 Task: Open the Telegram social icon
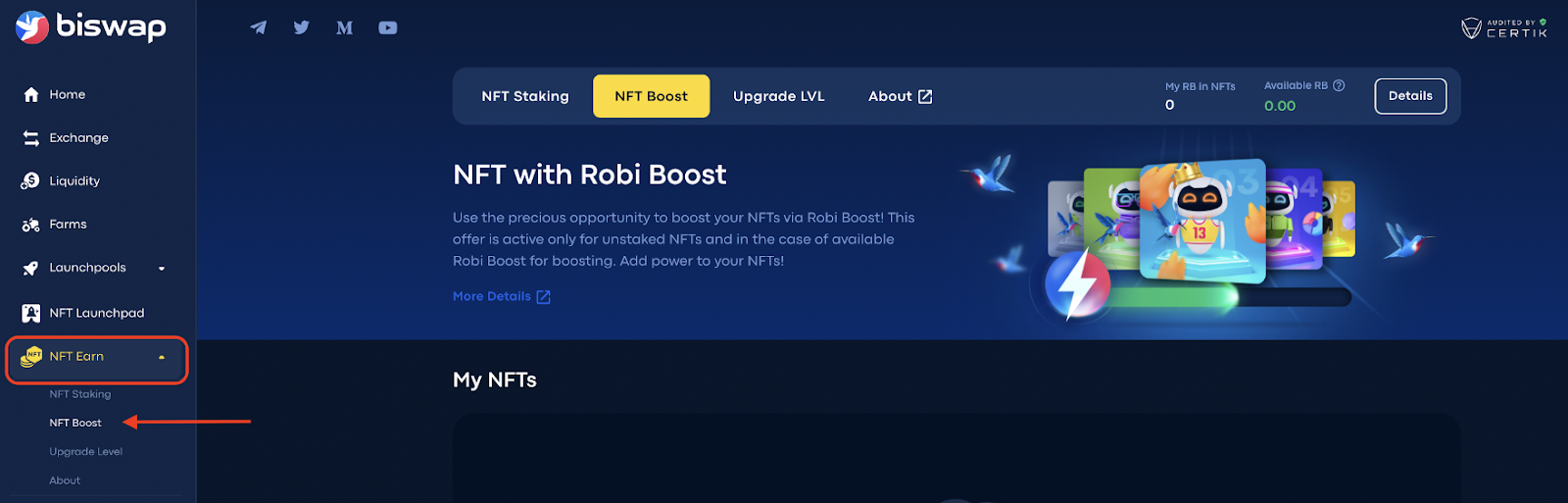click(x=259, y=27)
